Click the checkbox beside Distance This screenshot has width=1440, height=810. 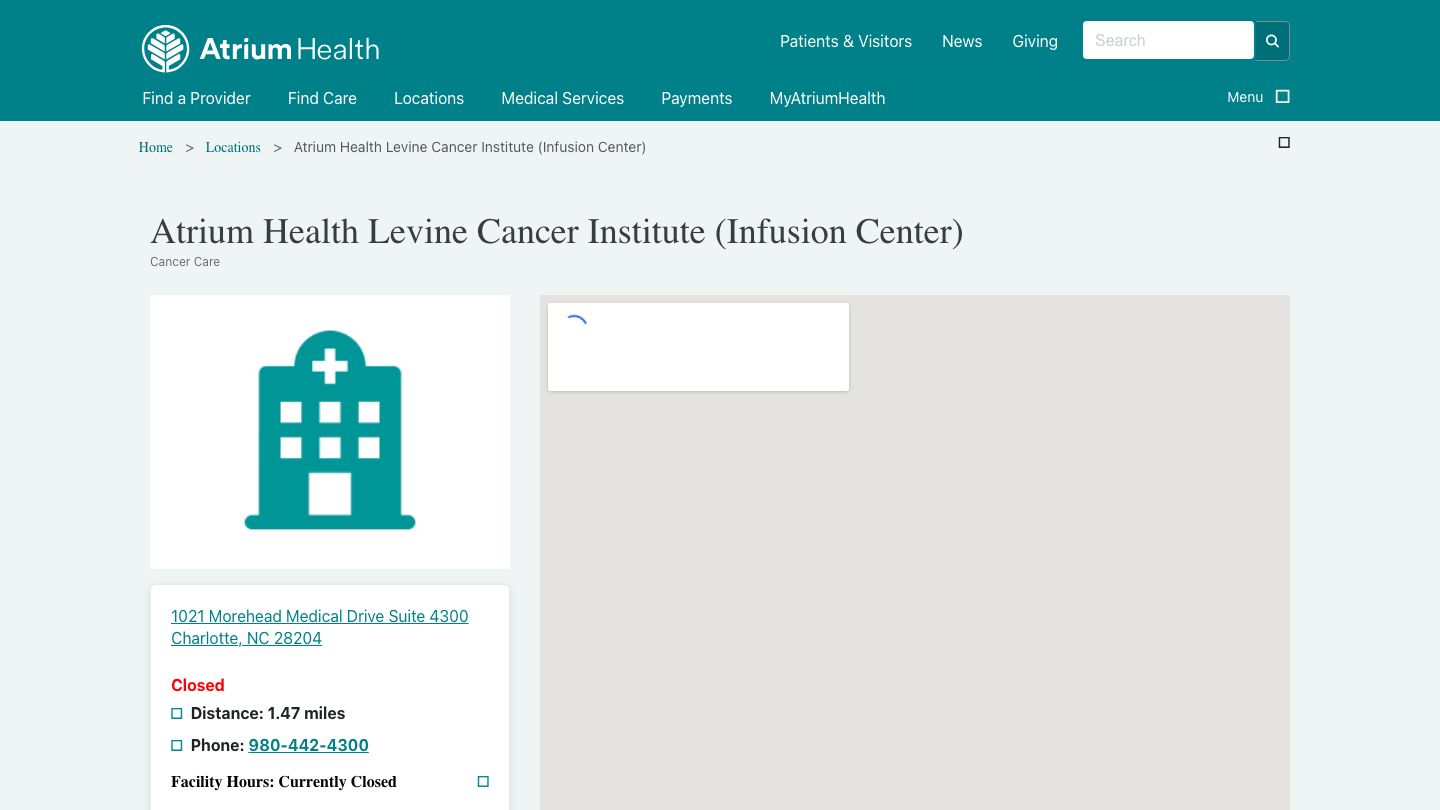pyautogui.click(x=176, y=713)
